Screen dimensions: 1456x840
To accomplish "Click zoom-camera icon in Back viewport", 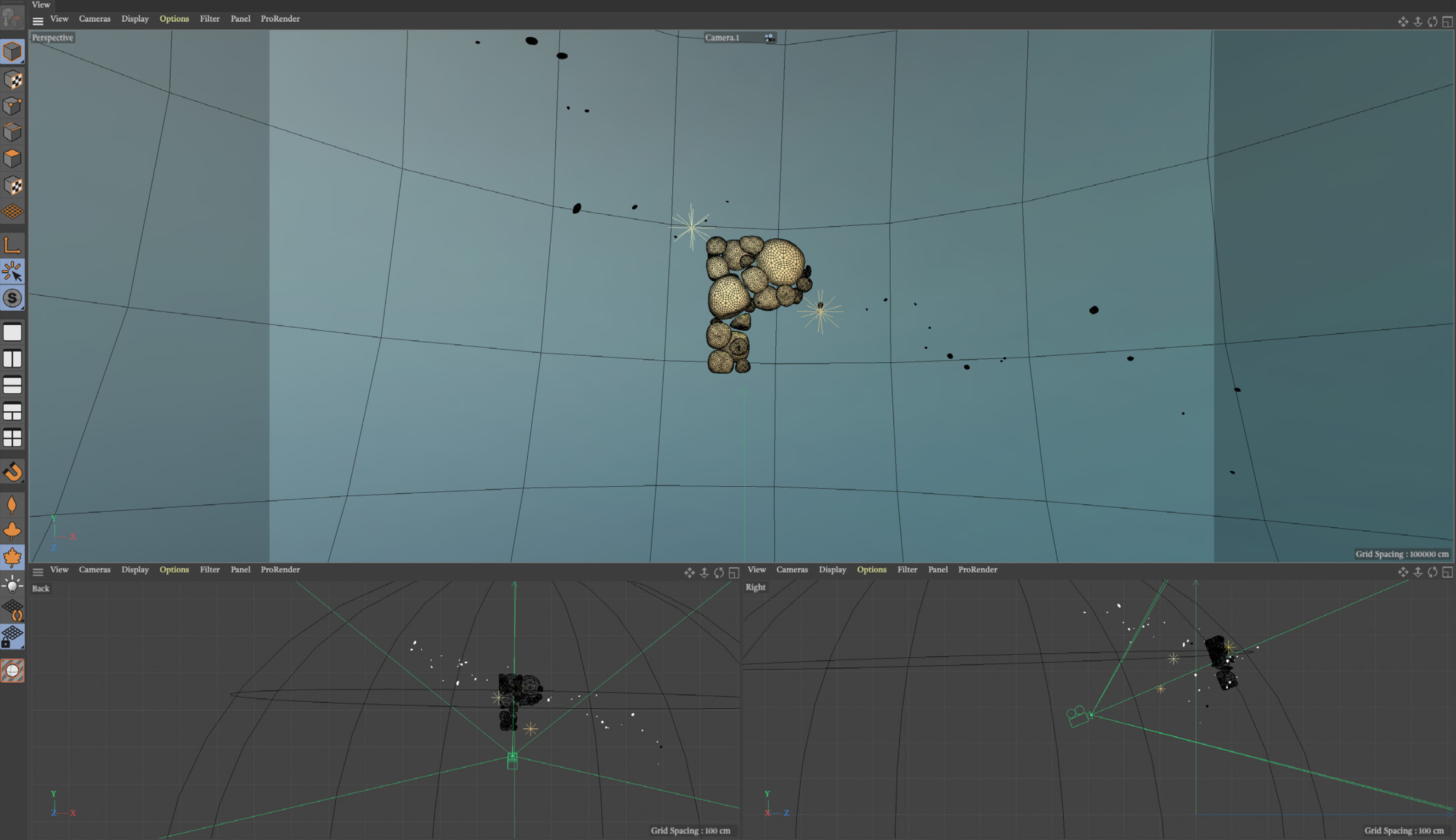I will (x=705, y=572).
